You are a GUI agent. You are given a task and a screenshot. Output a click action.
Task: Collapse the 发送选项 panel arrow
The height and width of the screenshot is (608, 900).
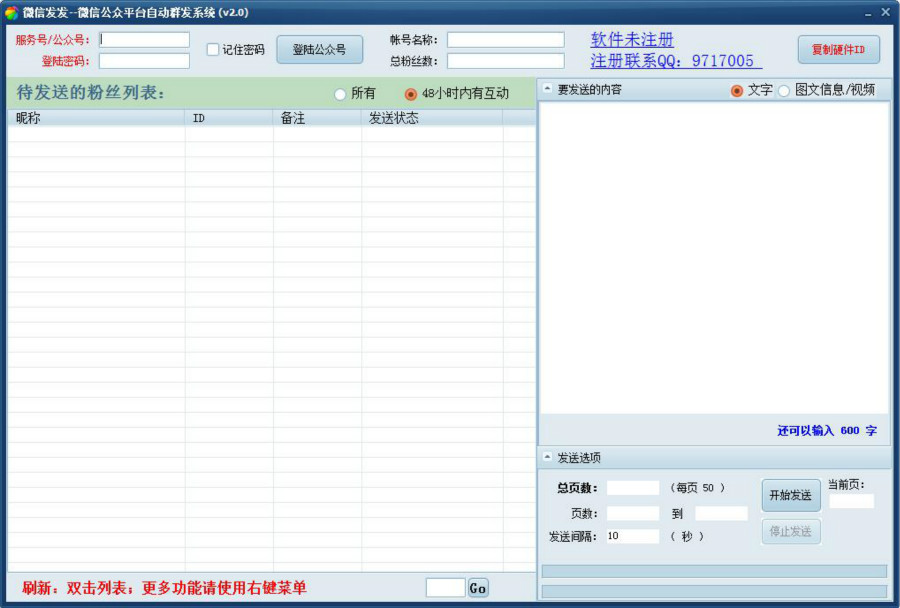pyautogui.click(x=547, y=457)
